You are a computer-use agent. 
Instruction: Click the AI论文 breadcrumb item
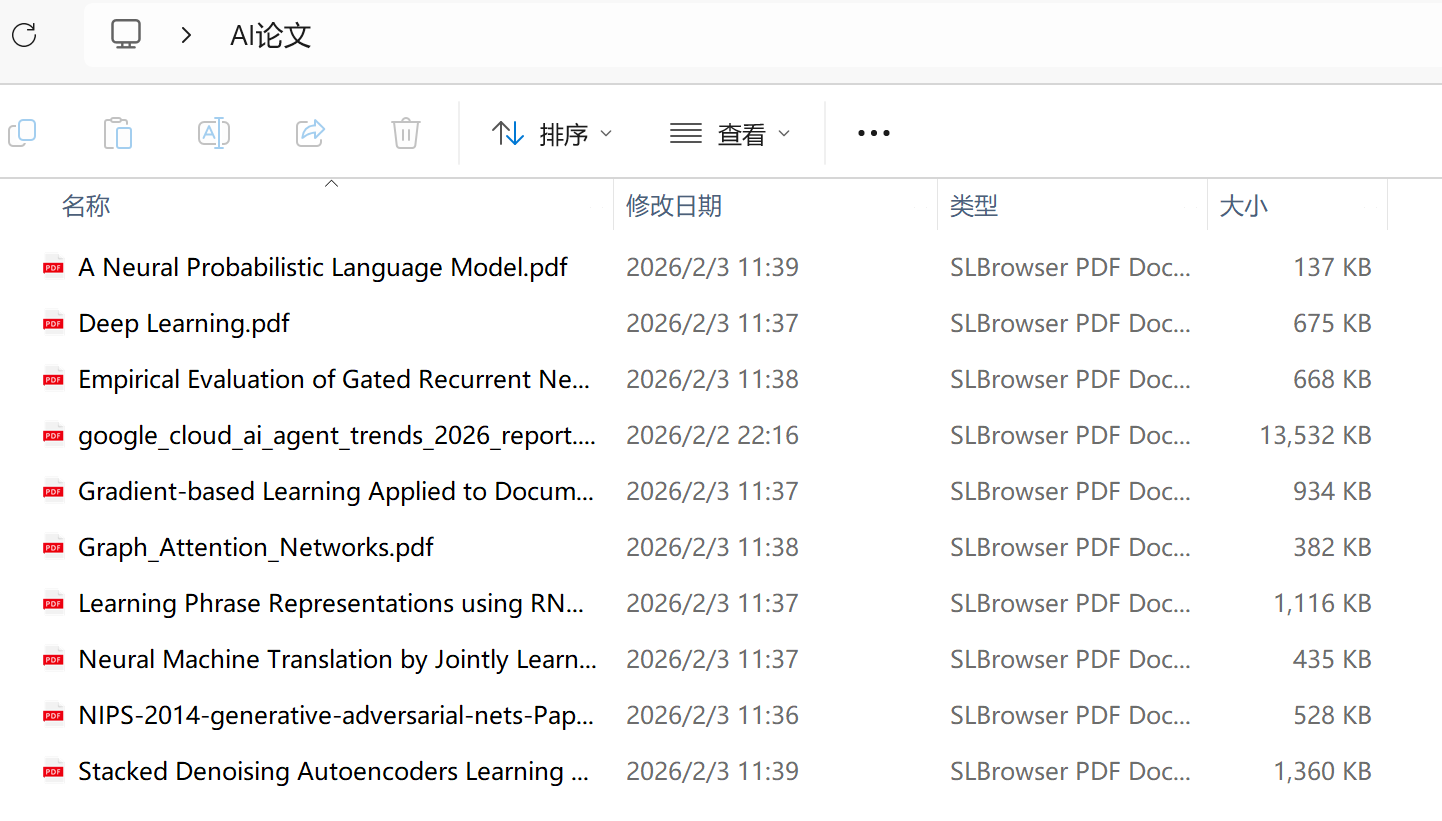tap(270, 35)
